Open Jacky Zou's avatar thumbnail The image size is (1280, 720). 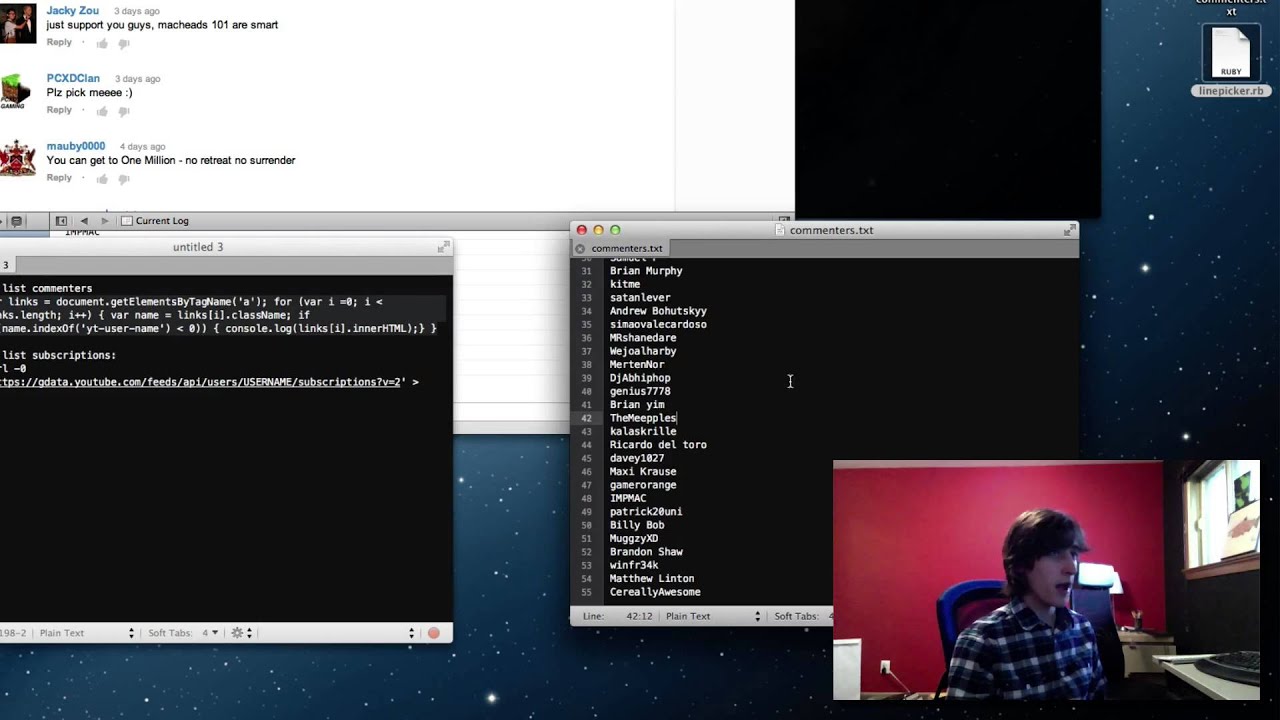(x=18, y=24)
